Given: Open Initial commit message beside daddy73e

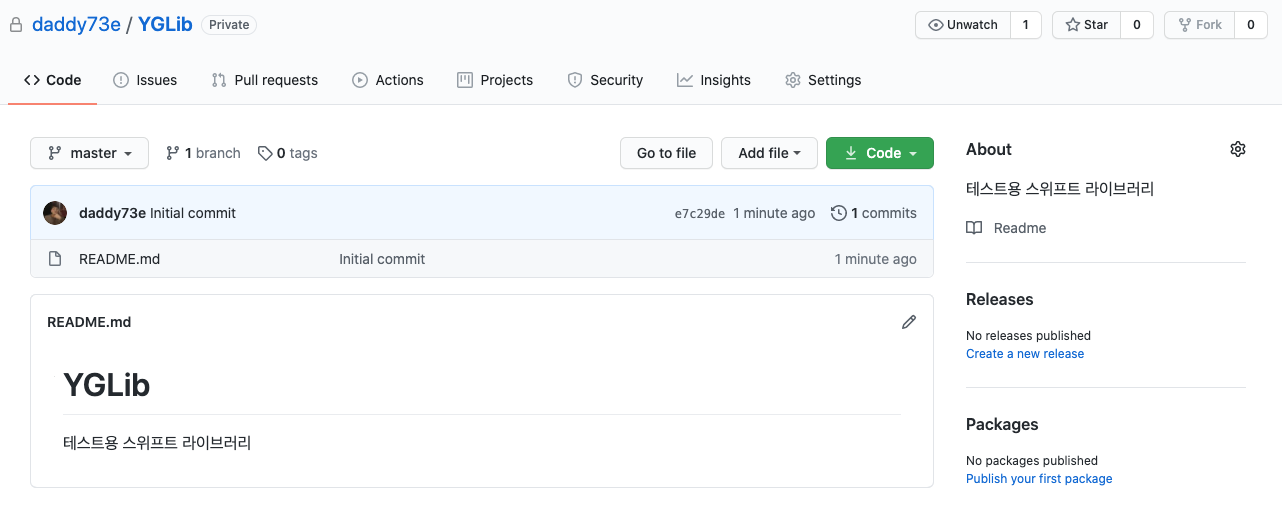Looking at the screenshot, I should pos(193,213).
